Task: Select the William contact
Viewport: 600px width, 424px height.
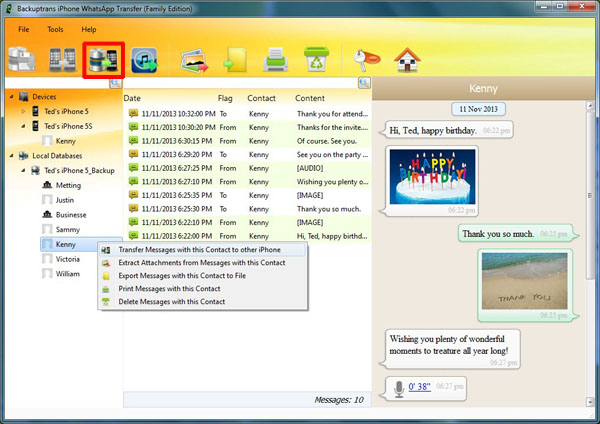Action: coord(67,274)
